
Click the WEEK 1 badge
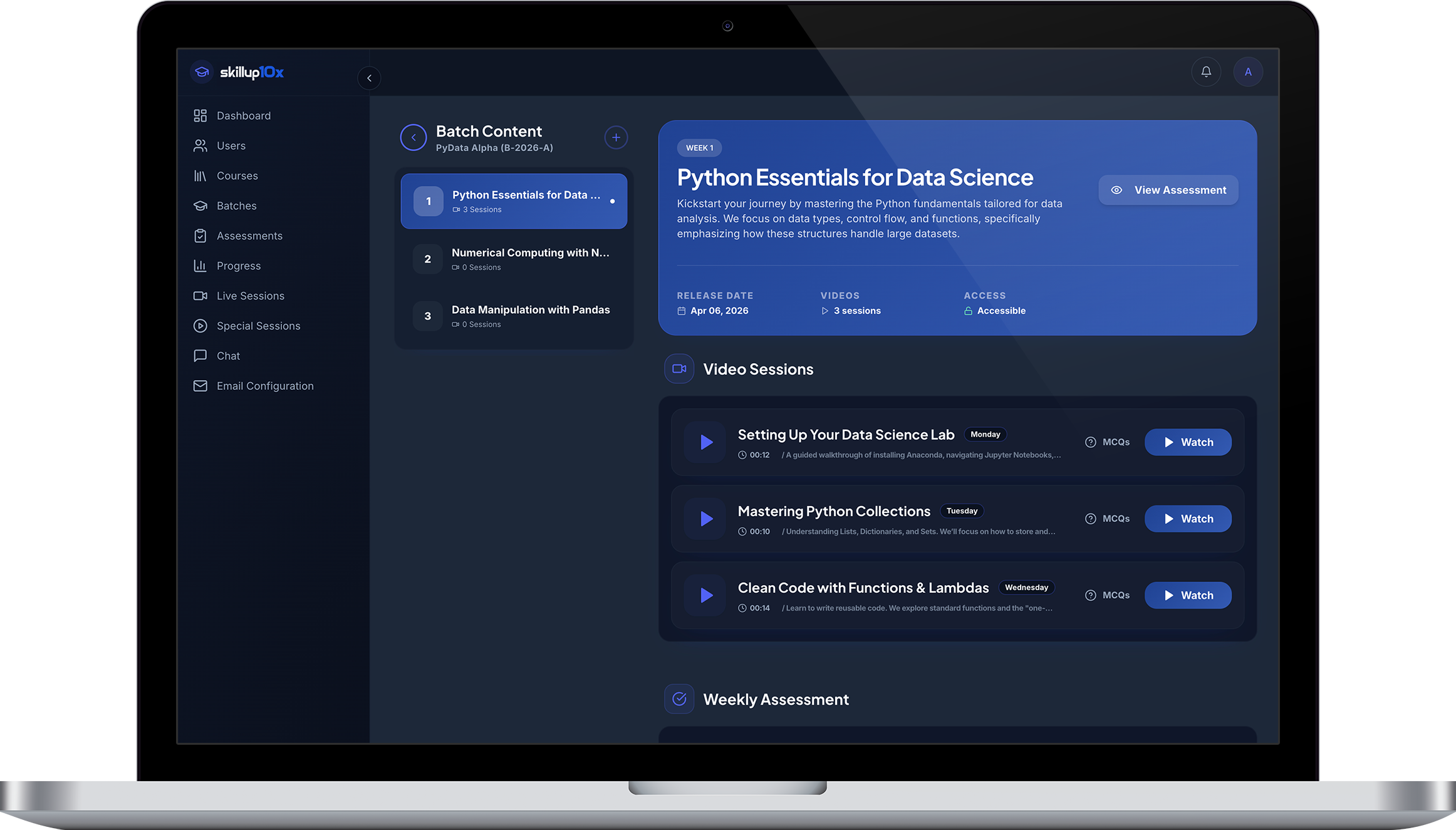point(699,148)
